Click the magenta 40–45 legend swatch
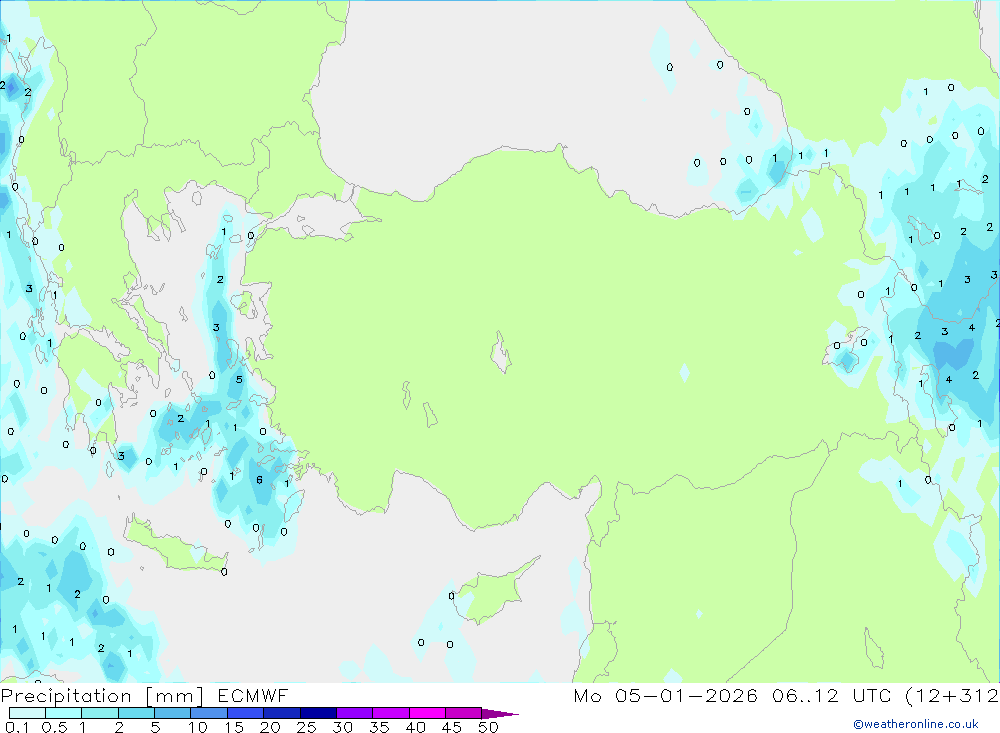 tap(427, 713)
